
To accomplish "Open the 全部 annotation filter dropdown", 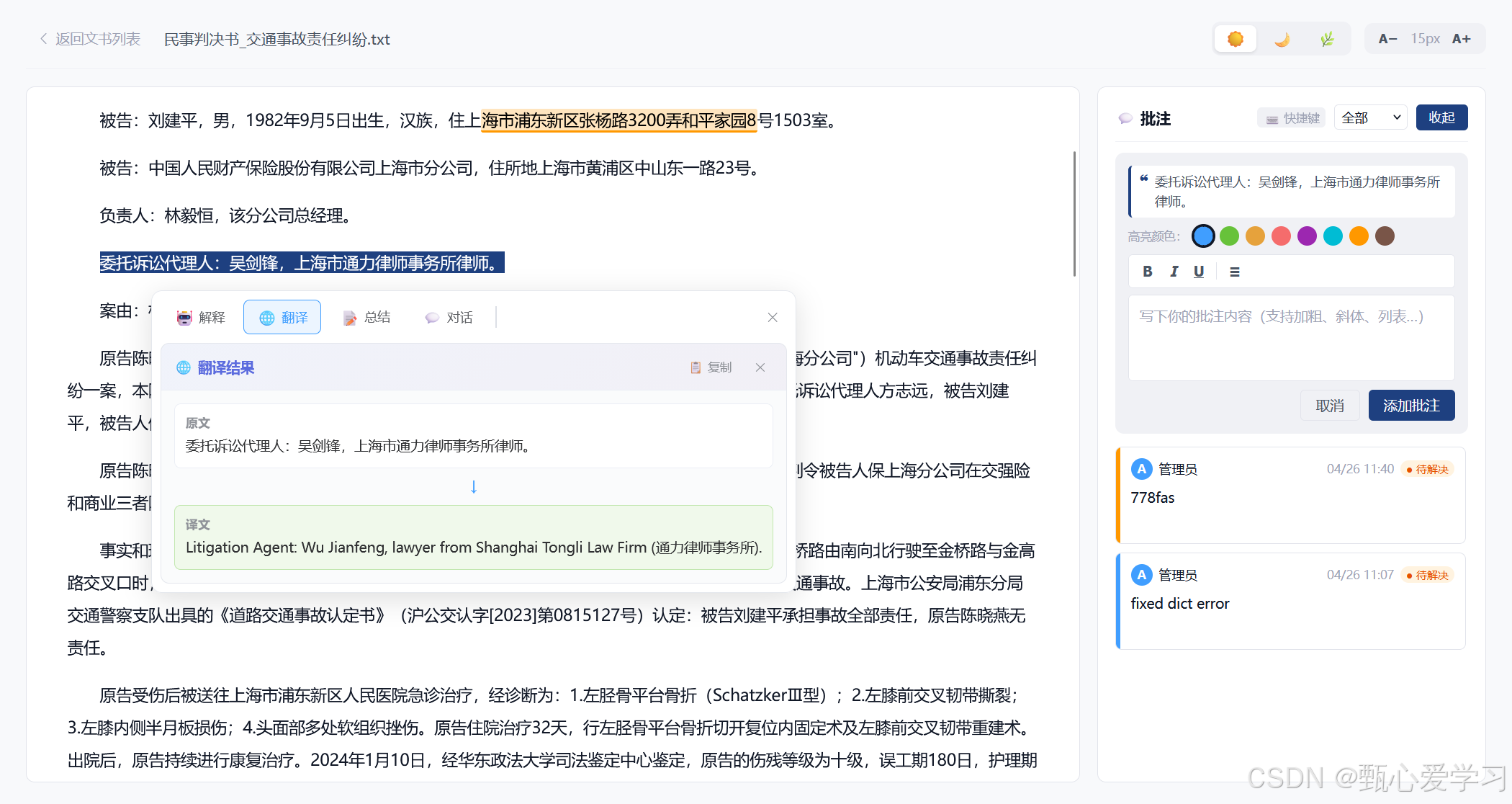I will pyautogui.click(x=1370, y=117).
